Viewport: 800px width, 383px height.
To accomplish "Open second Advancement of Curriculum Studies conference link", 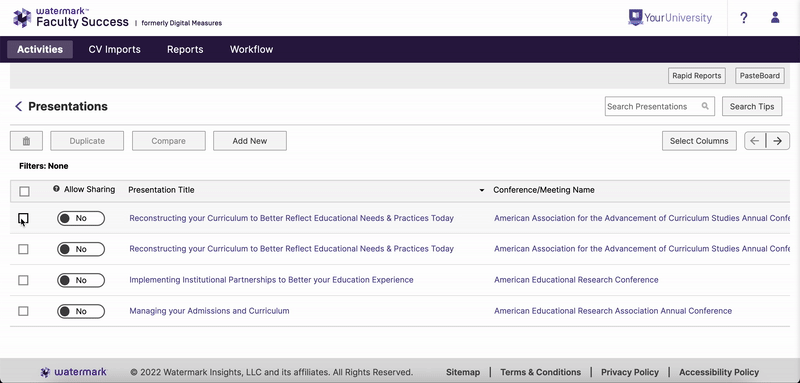I will 642,248.
